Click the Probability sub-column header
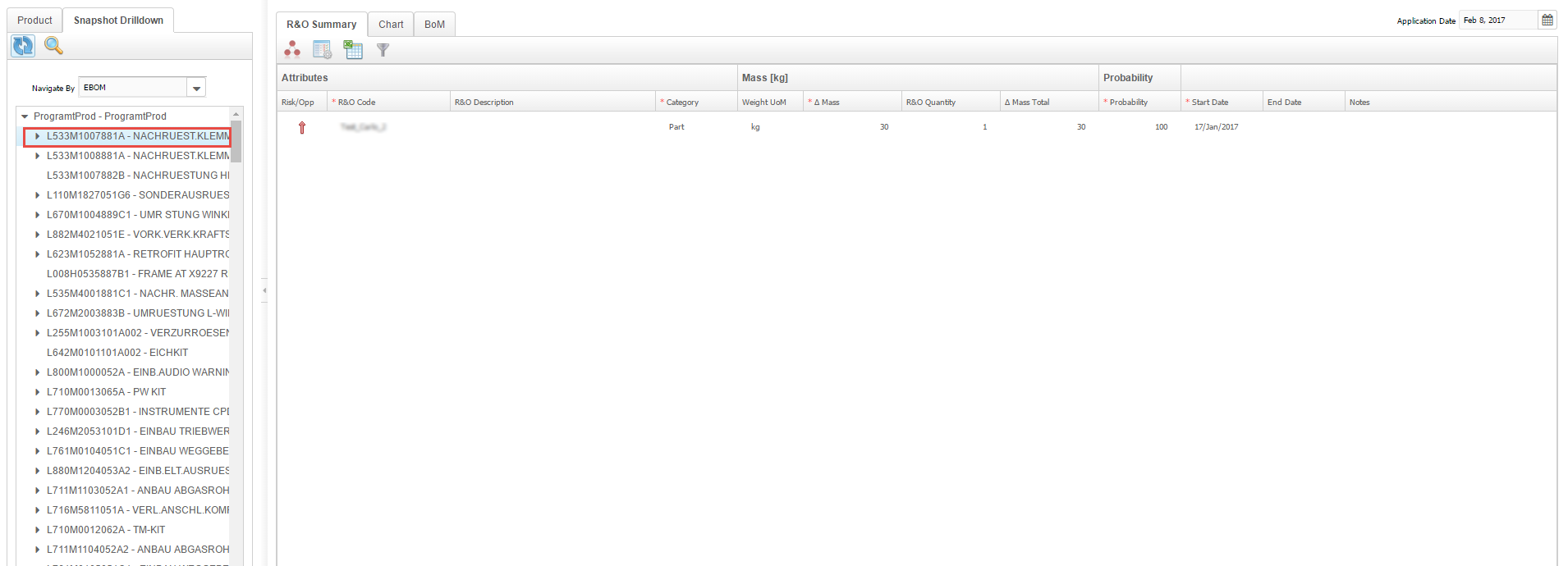 click(x=1139, y=102)
